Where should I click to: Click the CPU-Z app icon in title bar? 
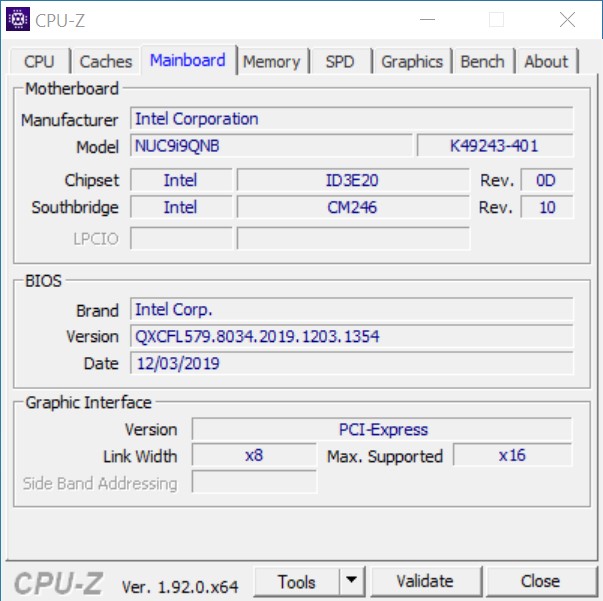tap(18, 19)
